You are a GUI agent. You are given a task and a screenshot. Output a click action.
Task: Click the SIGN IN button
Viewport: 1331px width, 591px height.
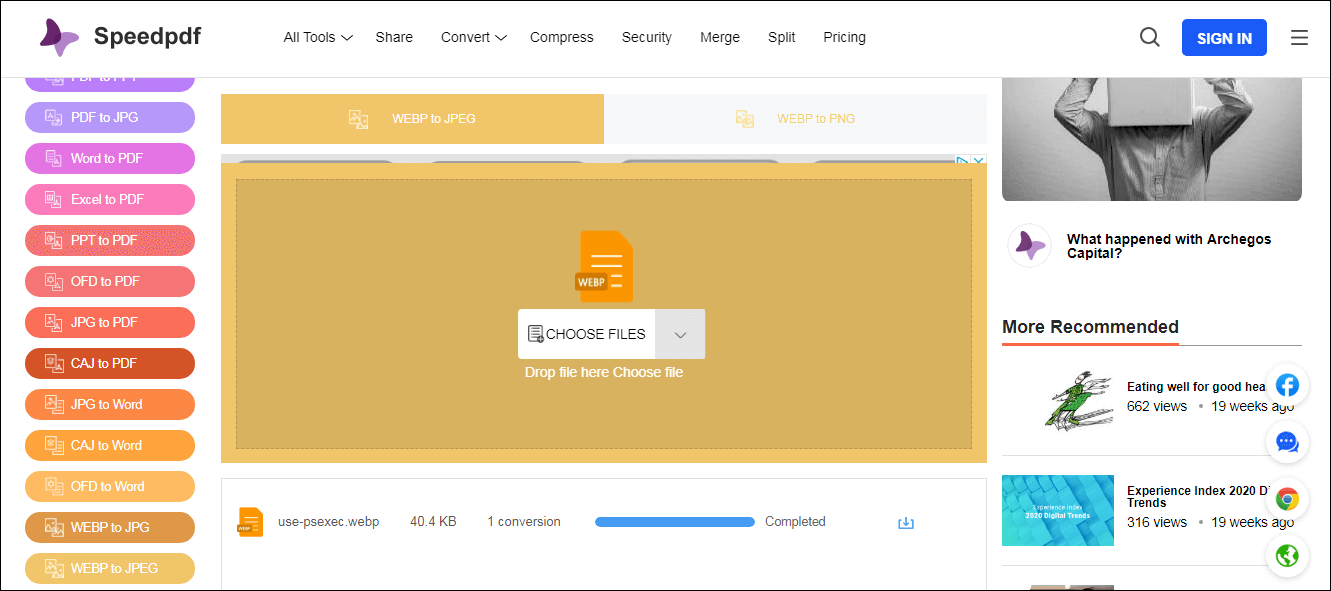tap(1224, 38)
